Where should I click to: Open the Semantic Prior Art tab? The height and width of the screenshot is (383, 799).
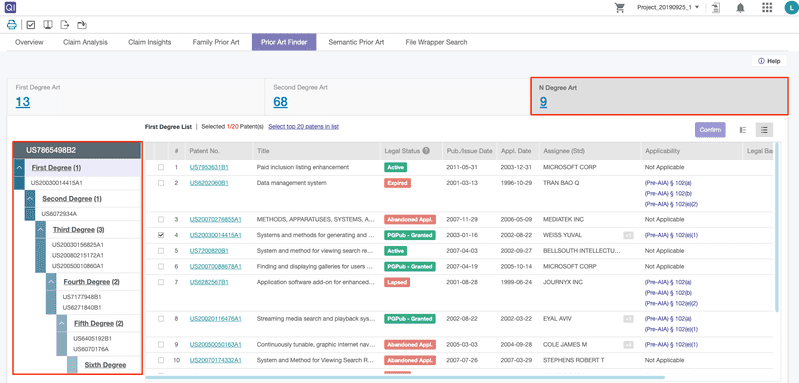pyautogui.click(x=356, y=42)
